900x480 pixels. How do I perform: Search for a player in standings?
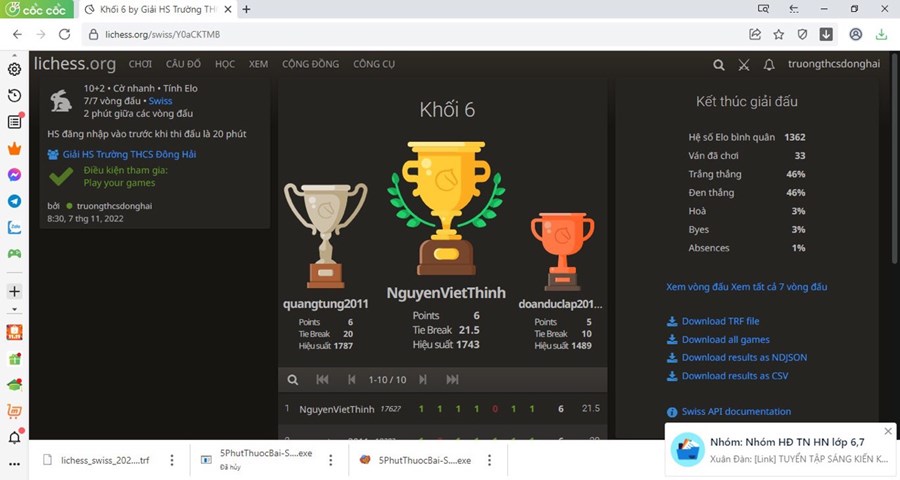(x=292, y=380)
